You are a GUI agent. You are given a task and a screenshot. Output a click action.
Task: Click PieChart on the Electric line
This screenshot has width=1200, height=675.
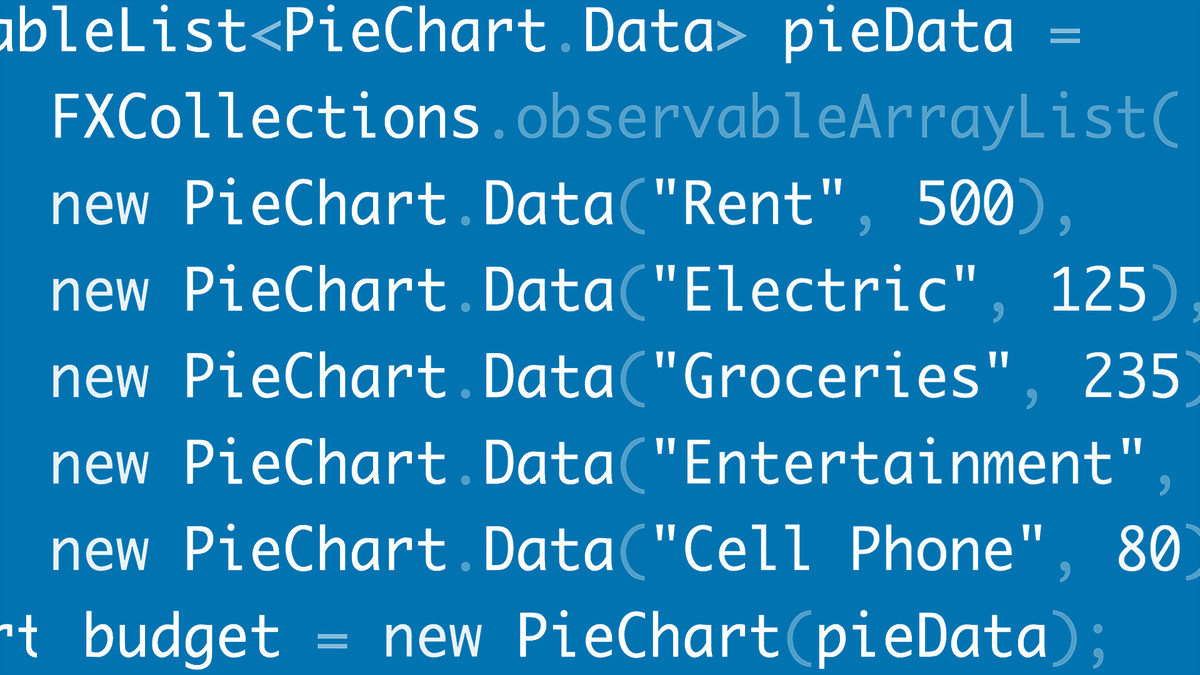point(316,291)
